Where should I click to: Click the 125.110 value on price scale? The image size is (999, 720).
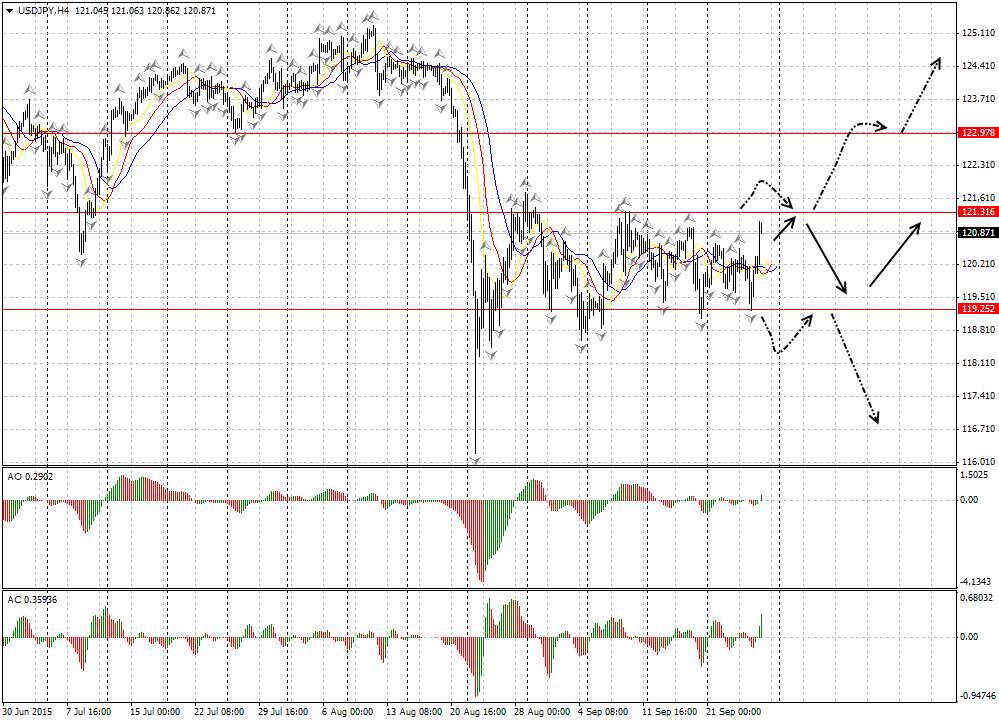click(x=976, y=33)
